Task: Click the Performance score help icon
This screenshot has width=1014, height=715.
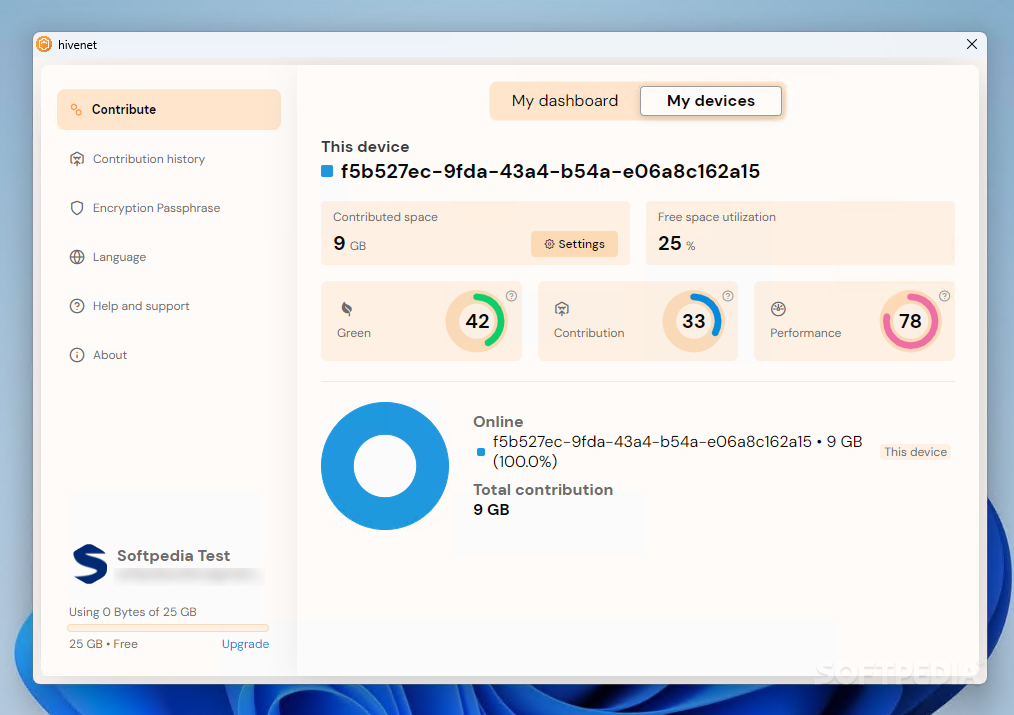Action: tap(945, 296)
